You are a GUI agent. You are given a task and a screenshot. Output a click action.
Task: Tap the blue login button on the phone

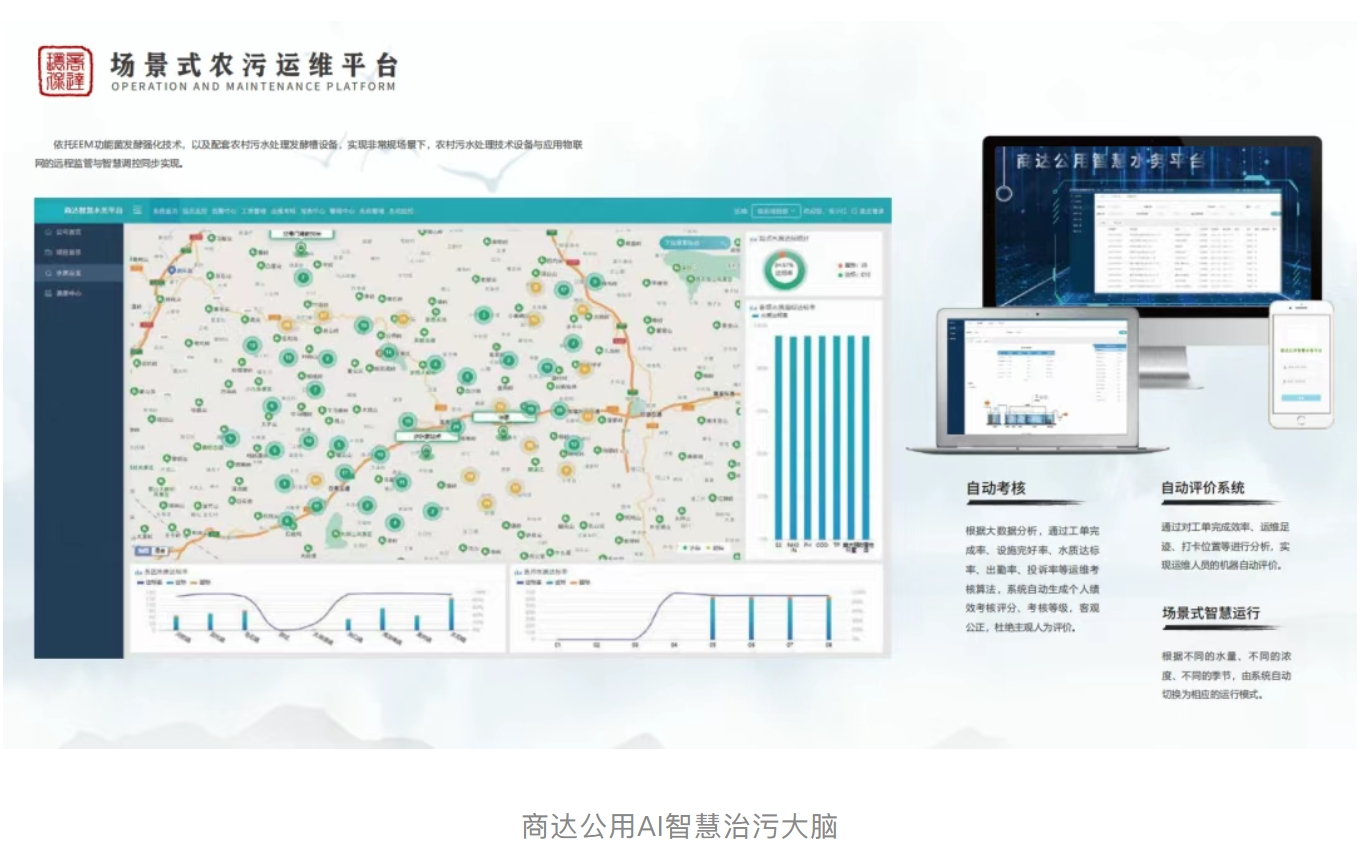click(1300, 398)
